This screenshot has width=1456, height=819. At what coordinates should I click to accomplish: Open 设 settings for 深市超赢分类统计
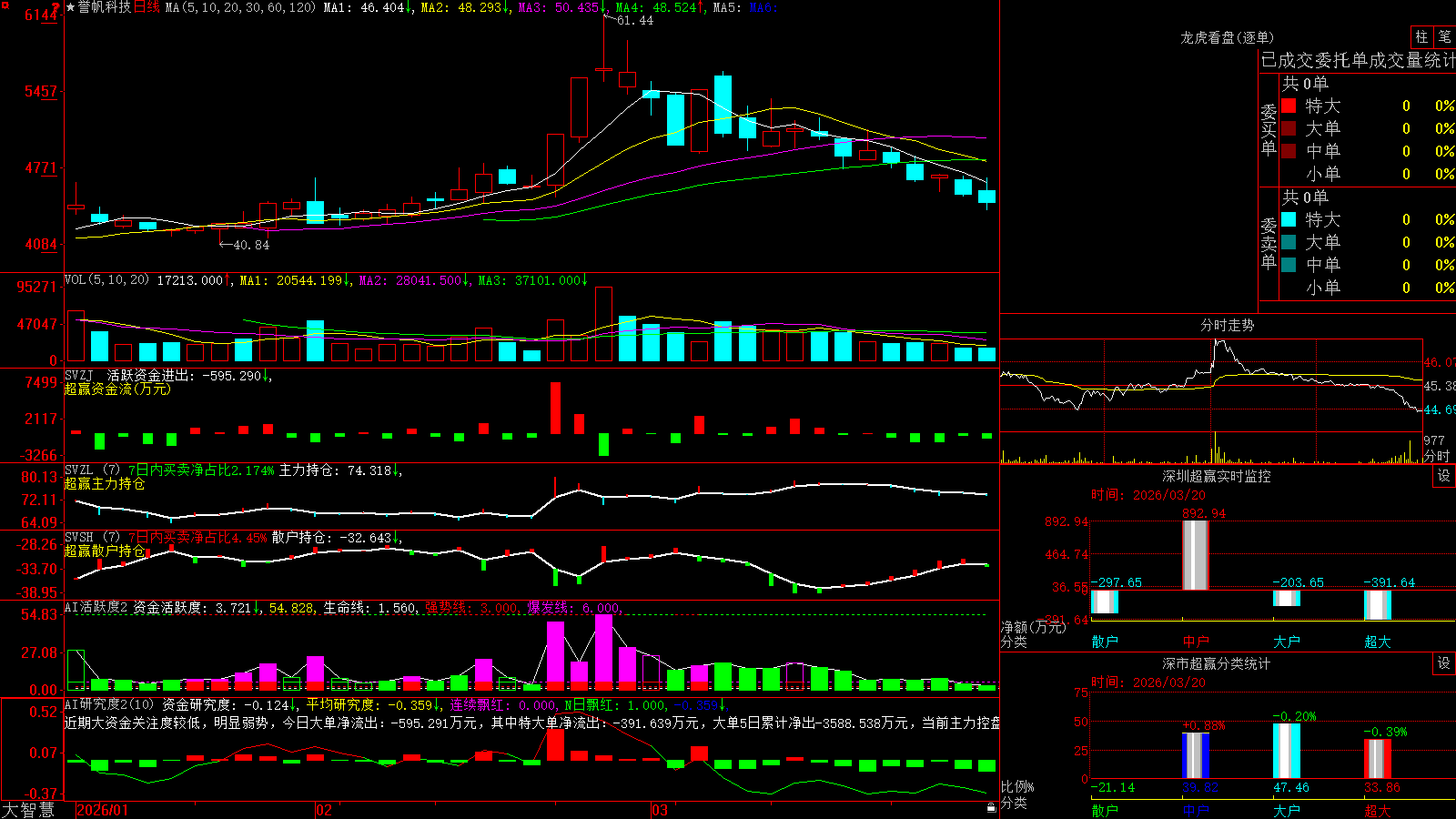pos(1444,663)
